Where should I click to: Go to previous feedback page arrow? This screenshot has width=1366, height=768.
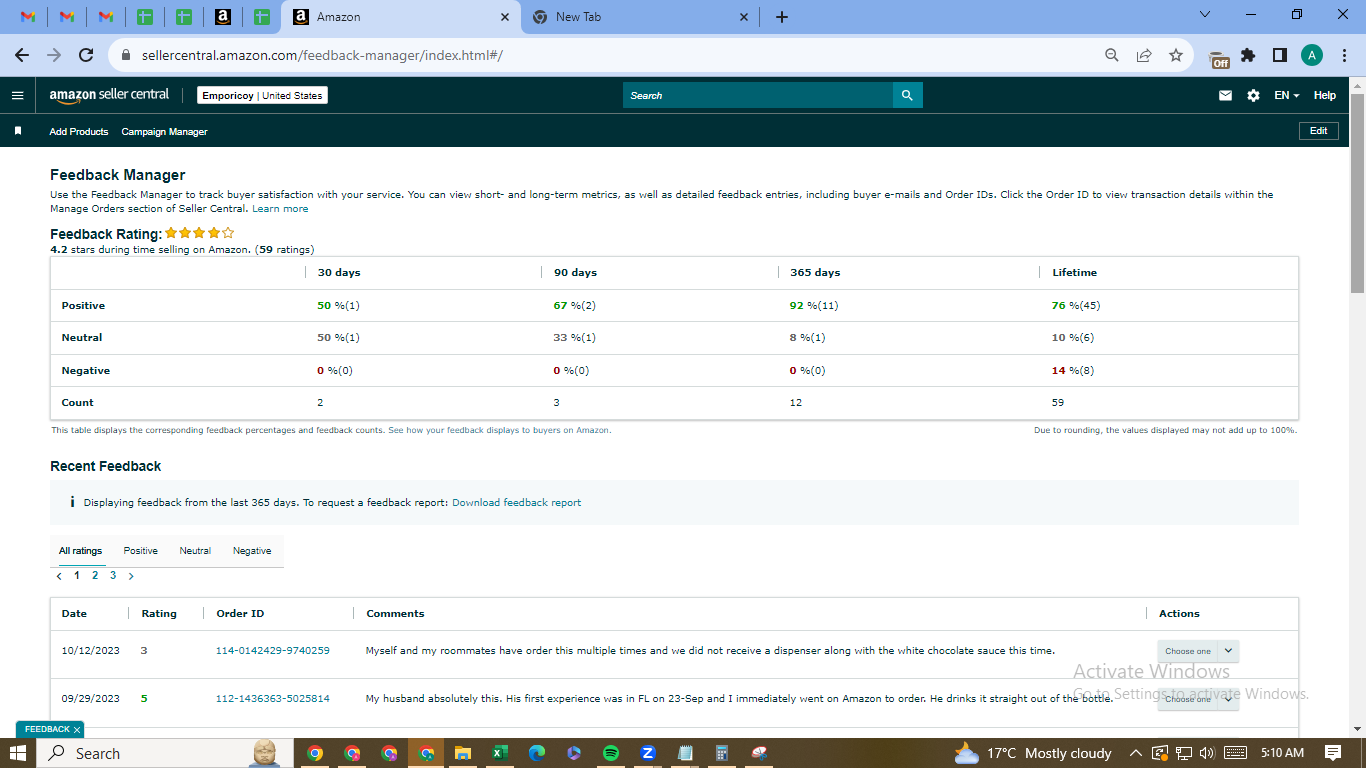pyautogui.click(x=59, y=576)
